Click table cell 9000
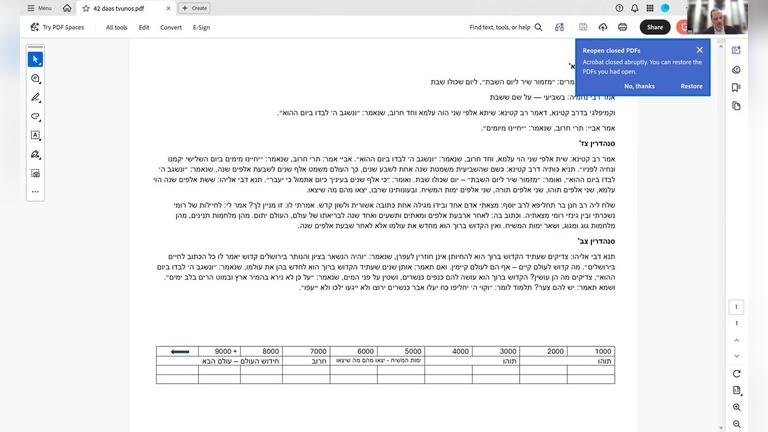Image resolution: width=768 pixels, height=432 pixels. click(219, 351)
